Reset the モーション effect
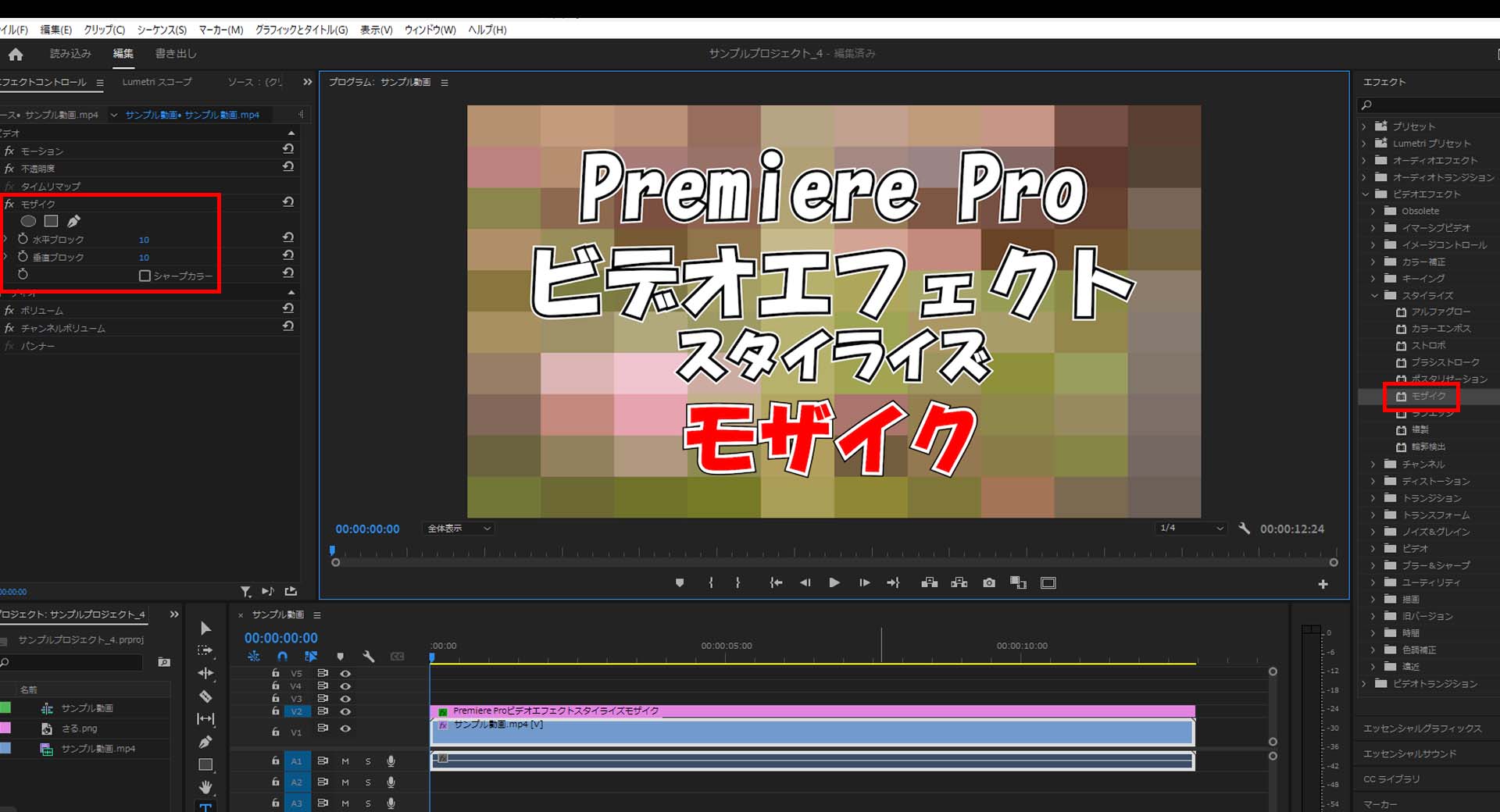 (x=288, y=149)
